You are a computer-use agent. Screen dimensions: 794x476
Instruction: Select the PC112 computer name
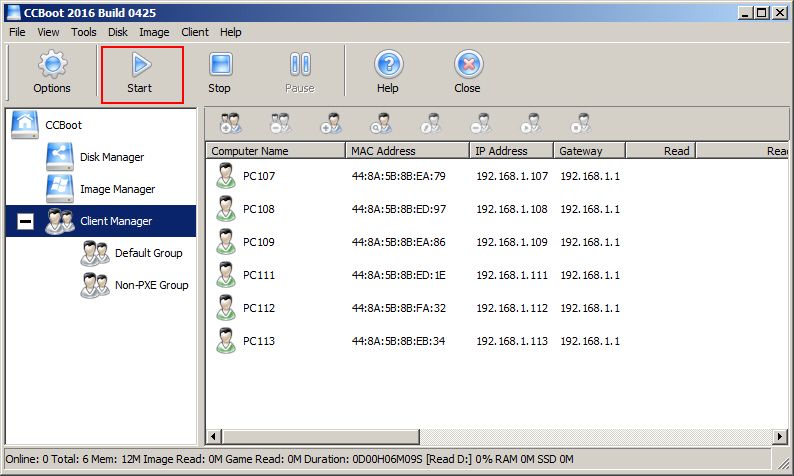coord(259,308)
